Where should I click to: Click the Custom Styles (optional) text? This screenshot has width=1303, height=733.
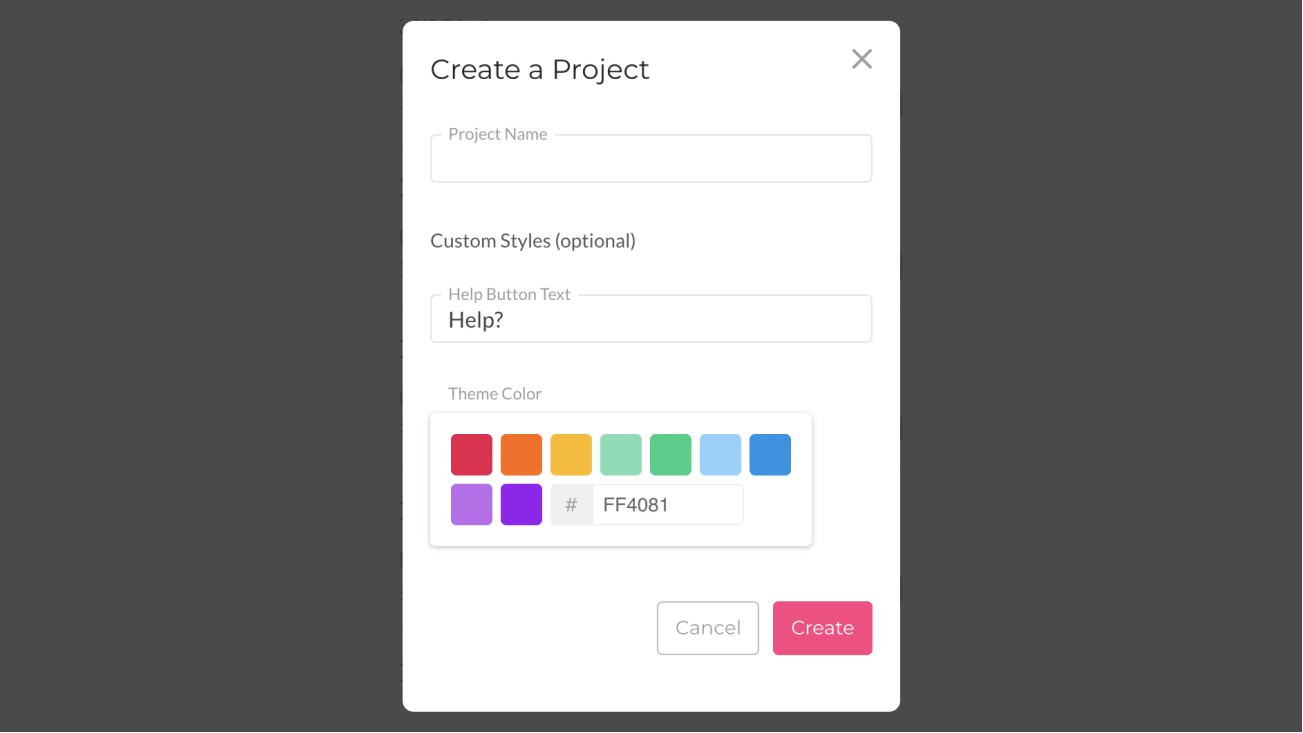[x=533, y=241]
